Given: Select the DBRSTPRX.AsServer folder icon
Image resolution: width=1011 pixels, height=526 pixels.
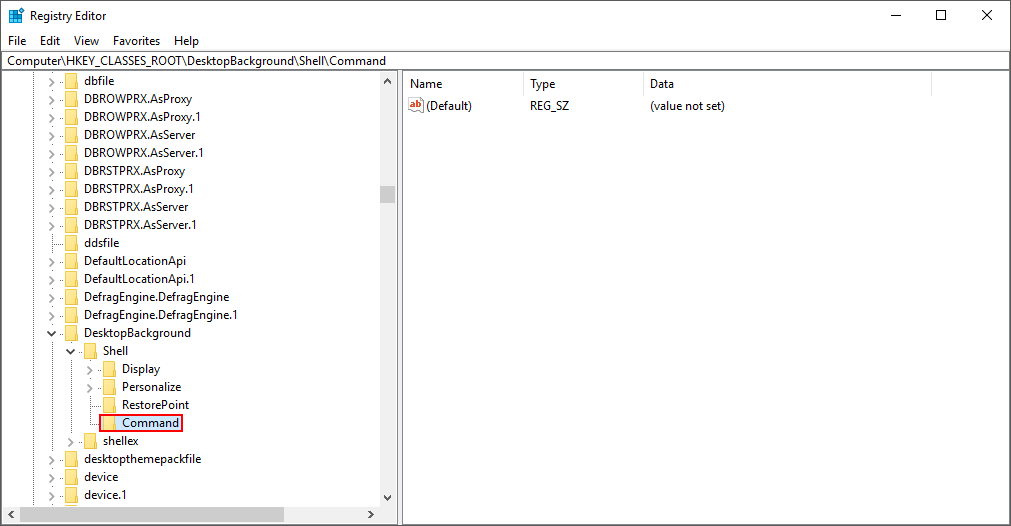Looking at the screenshot, I should click(x=72, y=207).
